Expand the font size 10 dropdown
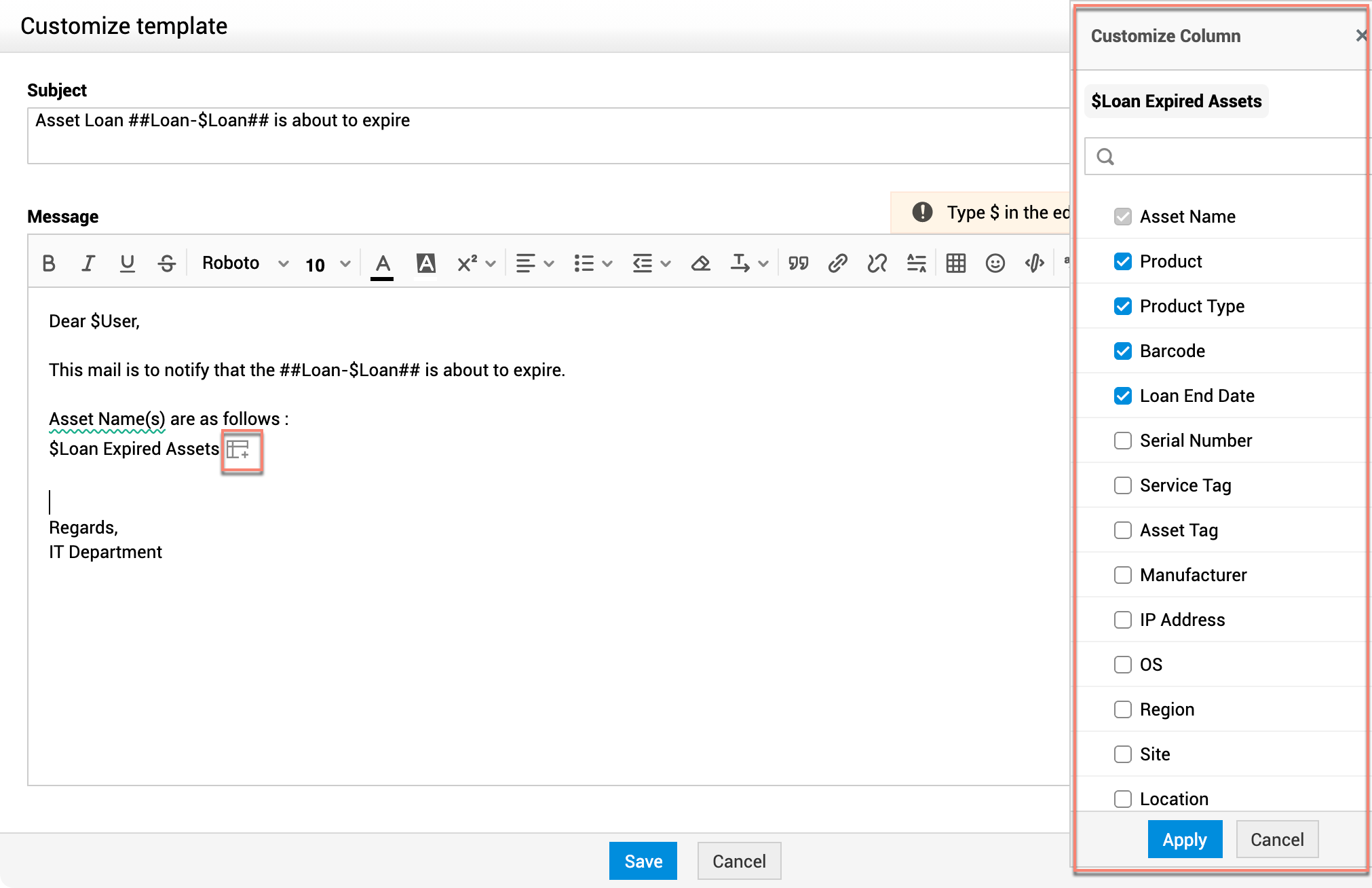The height and width of the screenshot is (888, 1372). pos(328,264)
